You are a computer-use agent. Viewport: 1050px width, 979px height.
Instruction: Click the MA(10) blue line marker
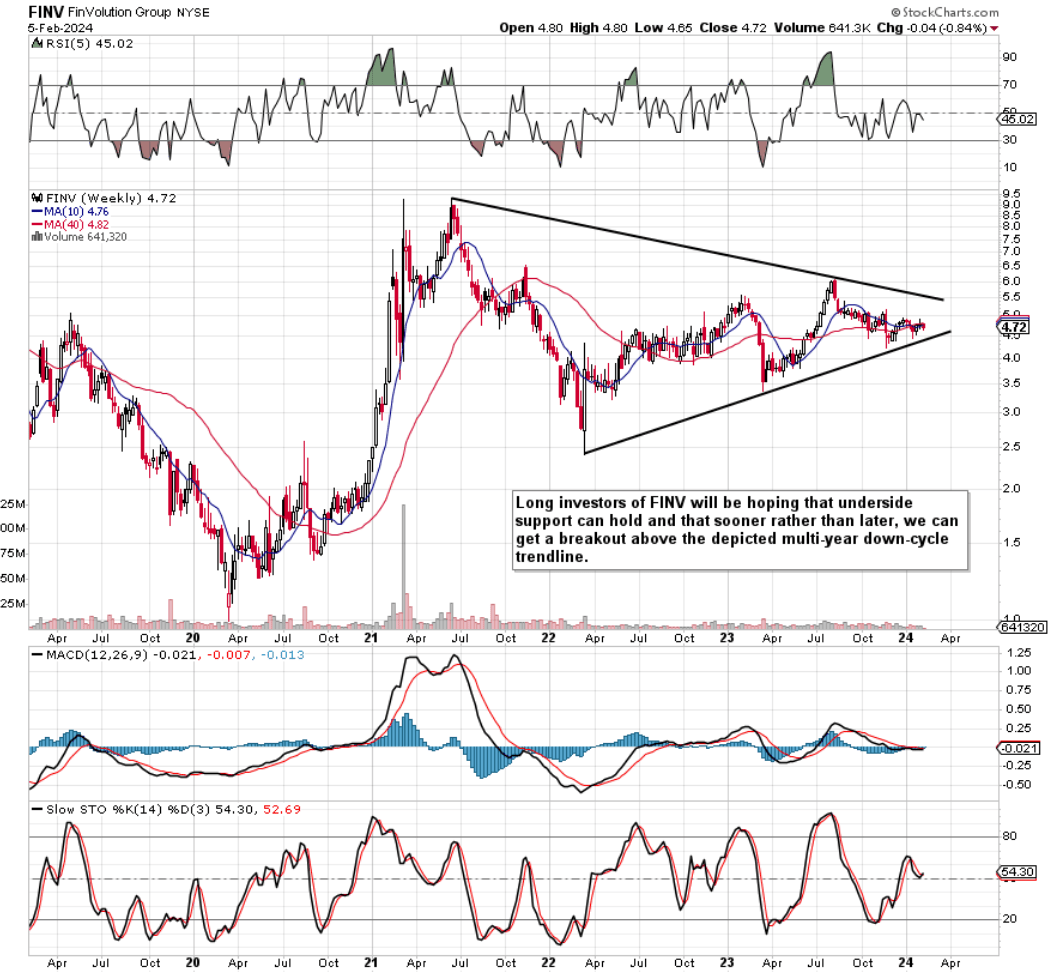(38, 211)
